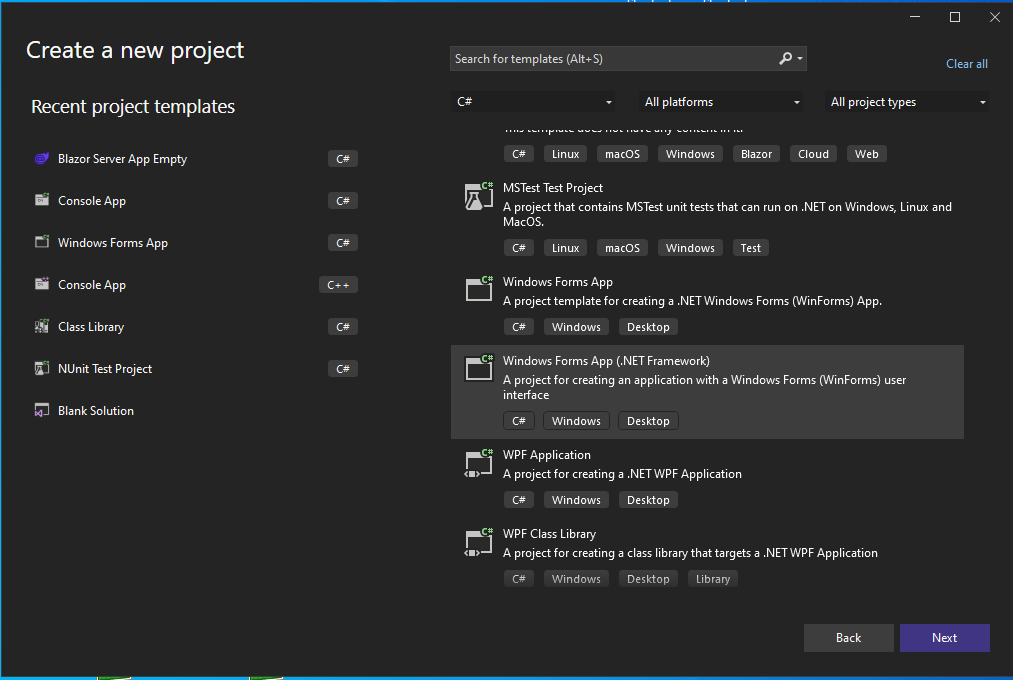Screen dimensions: 1013x680
Task: Choose the NUnit Test Project icon
Action: [x=41, y=369]
